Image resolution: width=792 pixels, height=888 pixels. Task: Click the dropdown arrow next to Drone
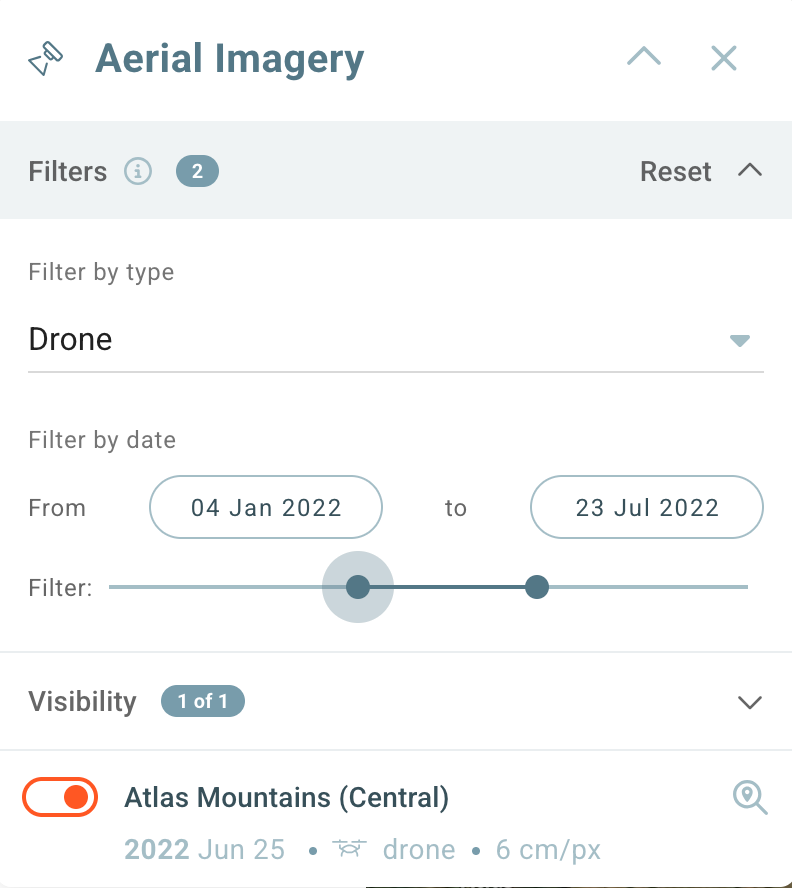tap(739, 340)
